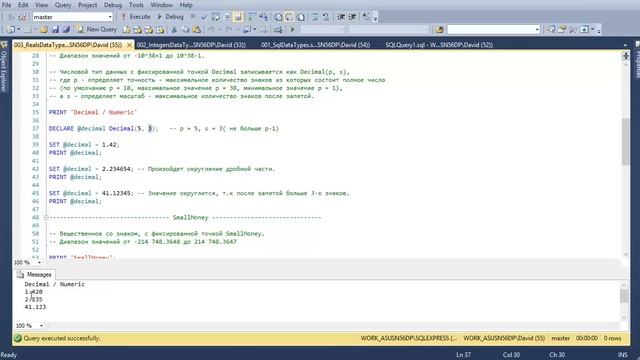640x360 pixels.
Task: Click the Debug button
Action: pos(170,17)
